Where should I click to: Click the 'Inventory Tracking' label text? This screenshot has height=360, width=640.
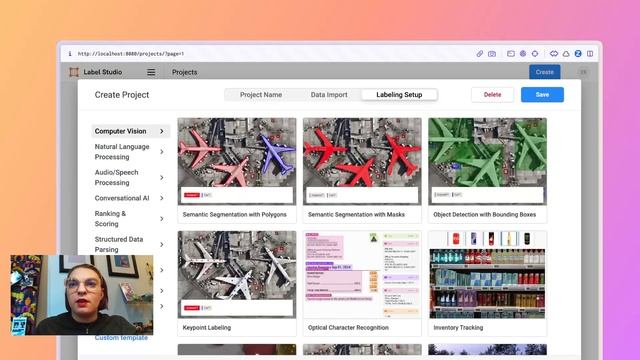tap(458, 328)
